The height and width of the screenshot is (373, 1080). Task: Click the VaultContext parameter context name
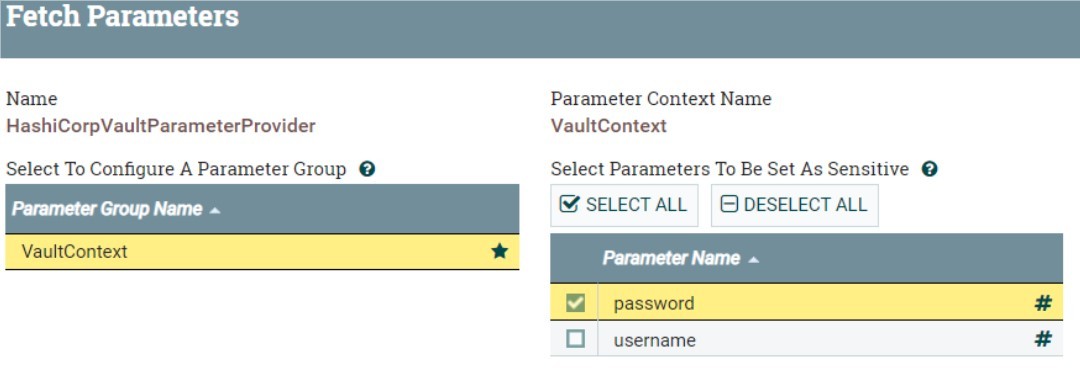[609, 126]
